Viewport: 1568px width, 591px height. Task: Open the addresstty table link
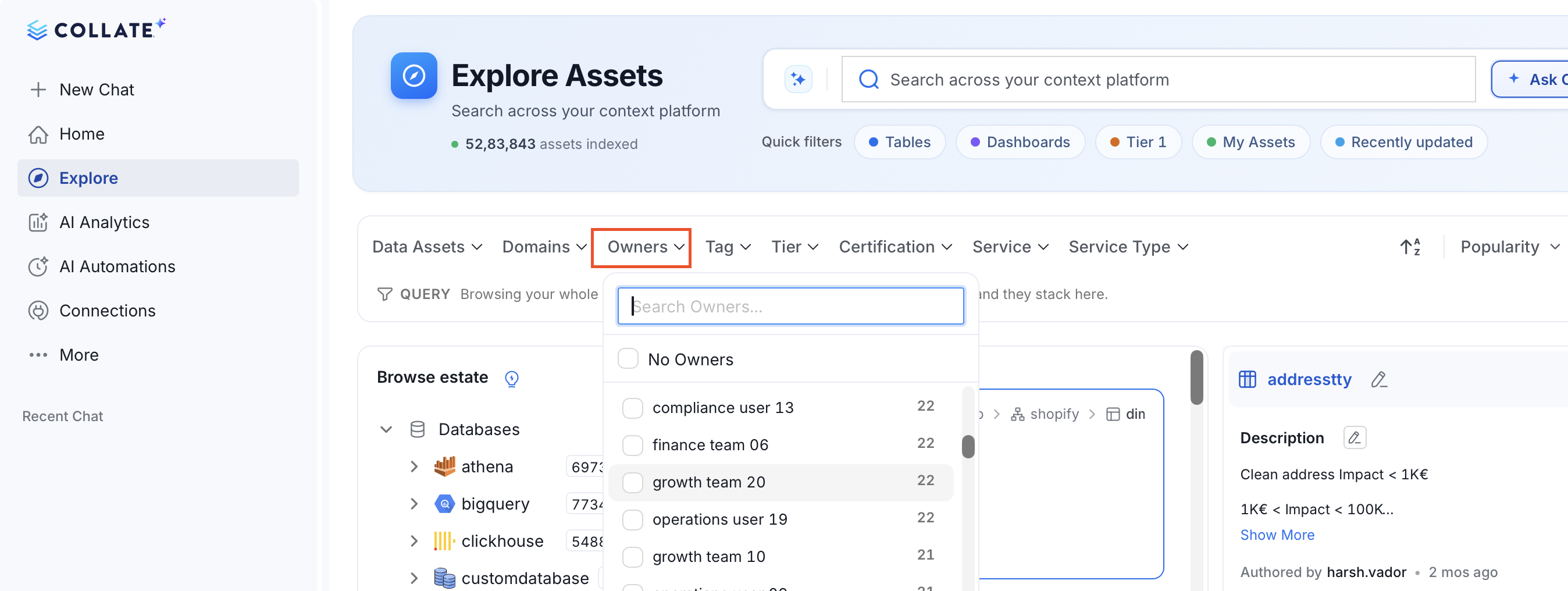[x=1309, y=379]
